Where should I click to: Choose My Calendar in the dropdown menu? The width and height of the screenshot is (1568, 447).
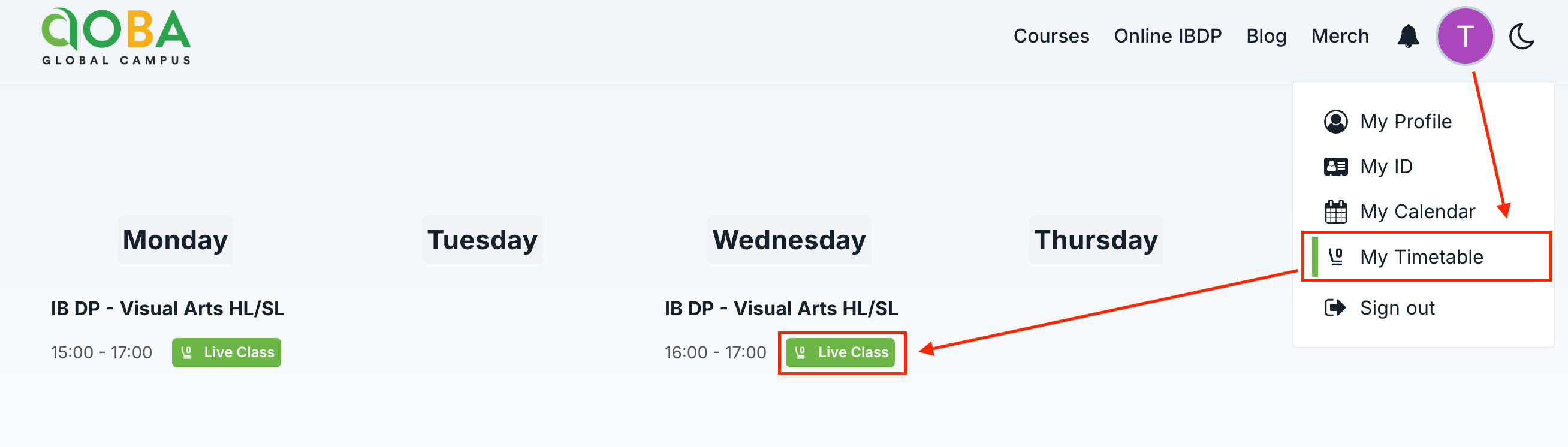(1417, 212)
